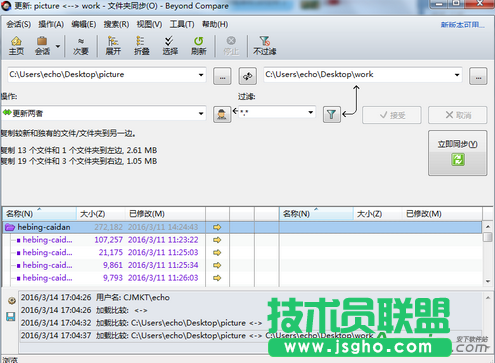Click copy-right arrow on 107,257 row
495x363 pixels.
point(217,240)
